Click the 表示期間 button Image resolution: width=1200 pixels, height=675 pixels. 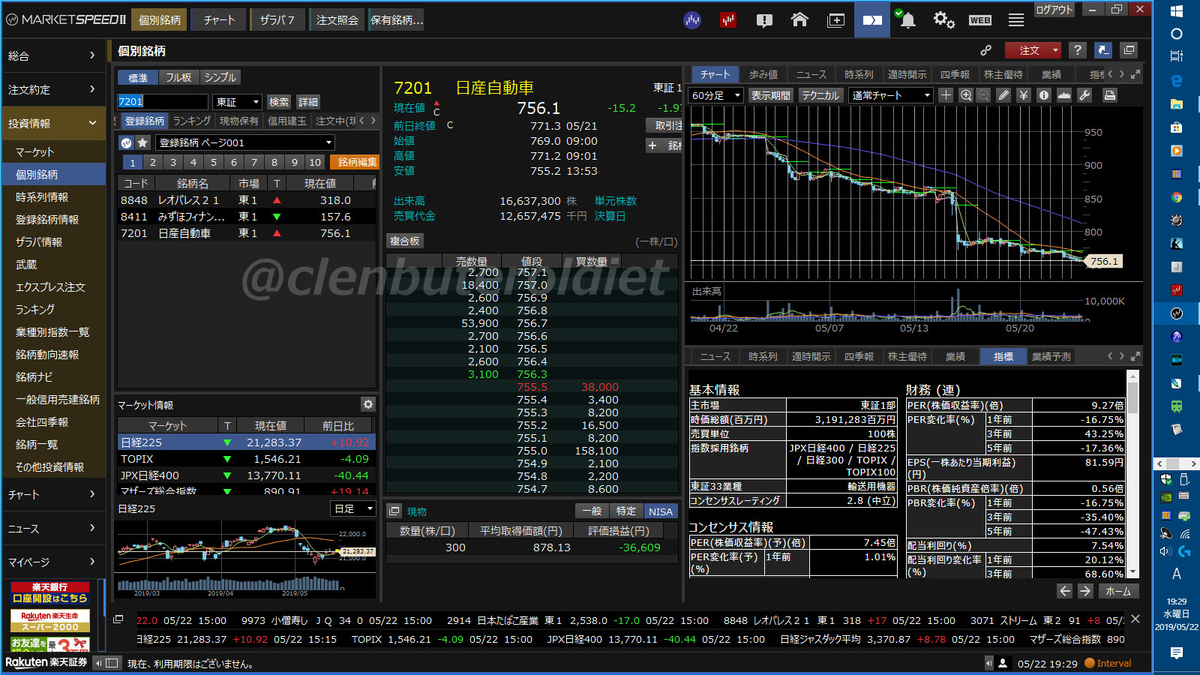click(x=771, y=95)
